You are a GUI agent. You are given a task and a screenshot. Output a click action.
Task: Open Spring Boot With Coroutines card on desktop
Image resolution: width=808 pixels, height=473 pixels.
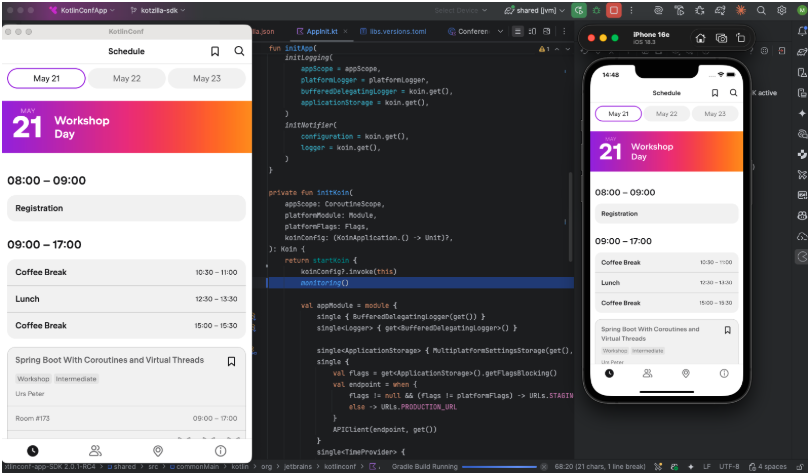tap(126, 393)
